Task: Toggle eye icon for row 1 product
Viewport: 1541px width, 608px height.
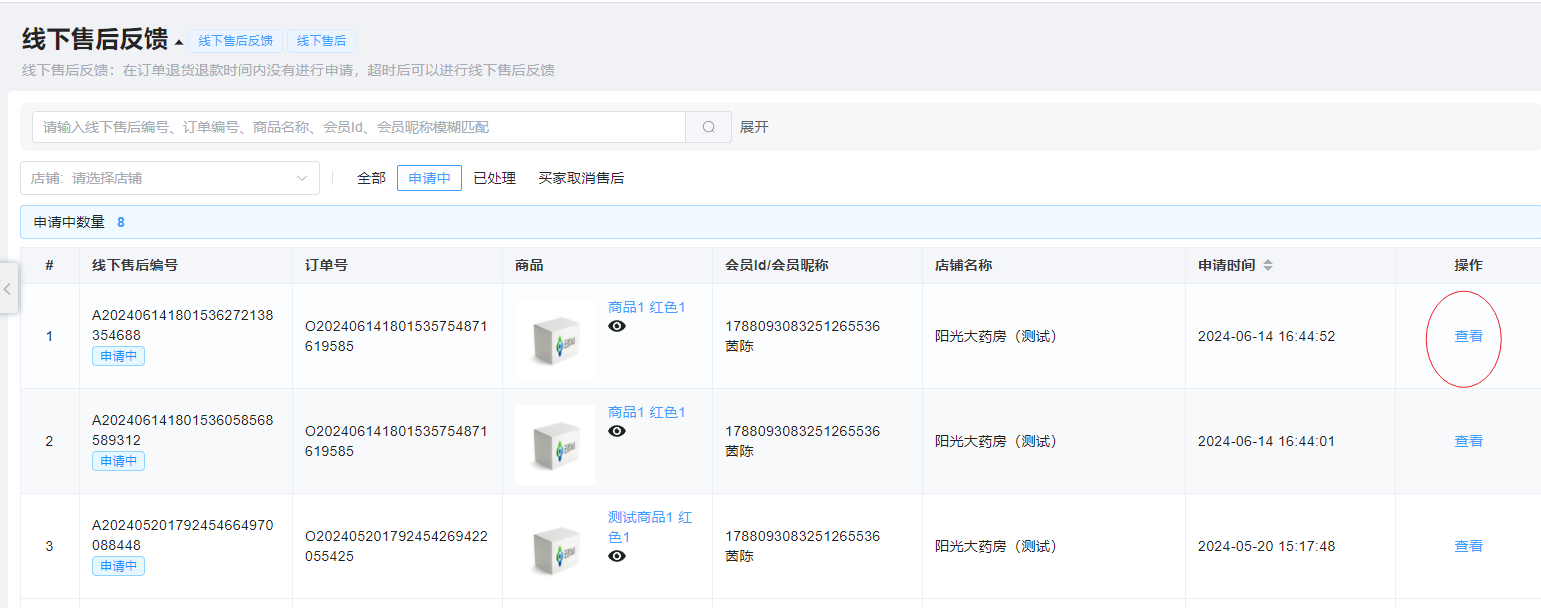Action: (x=617, y=326)
